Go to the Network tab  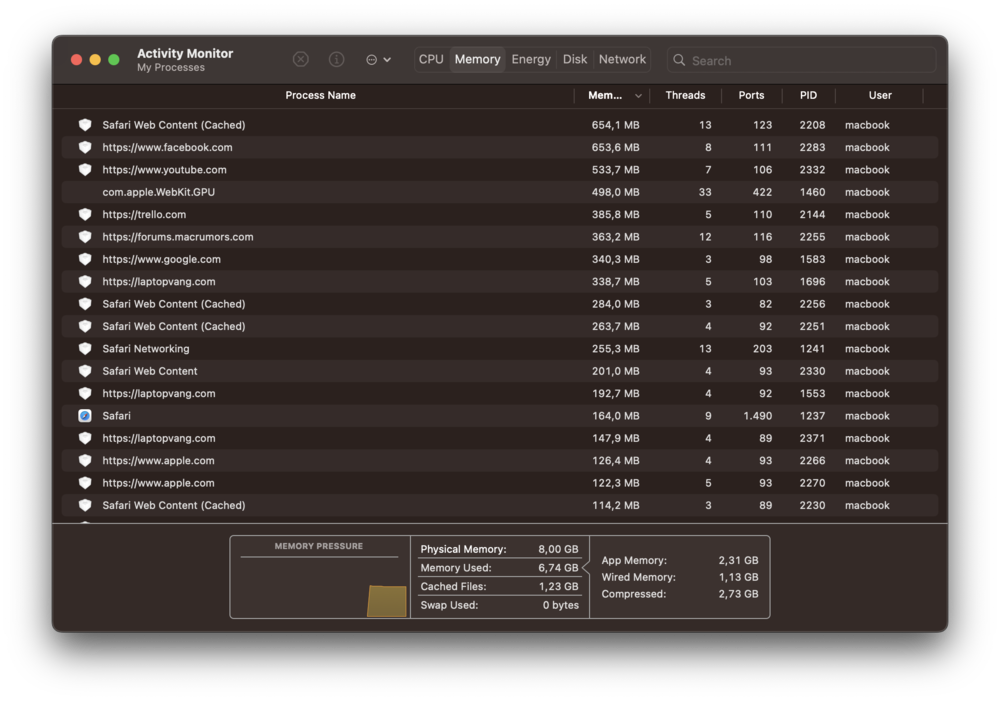pos(622,59)
